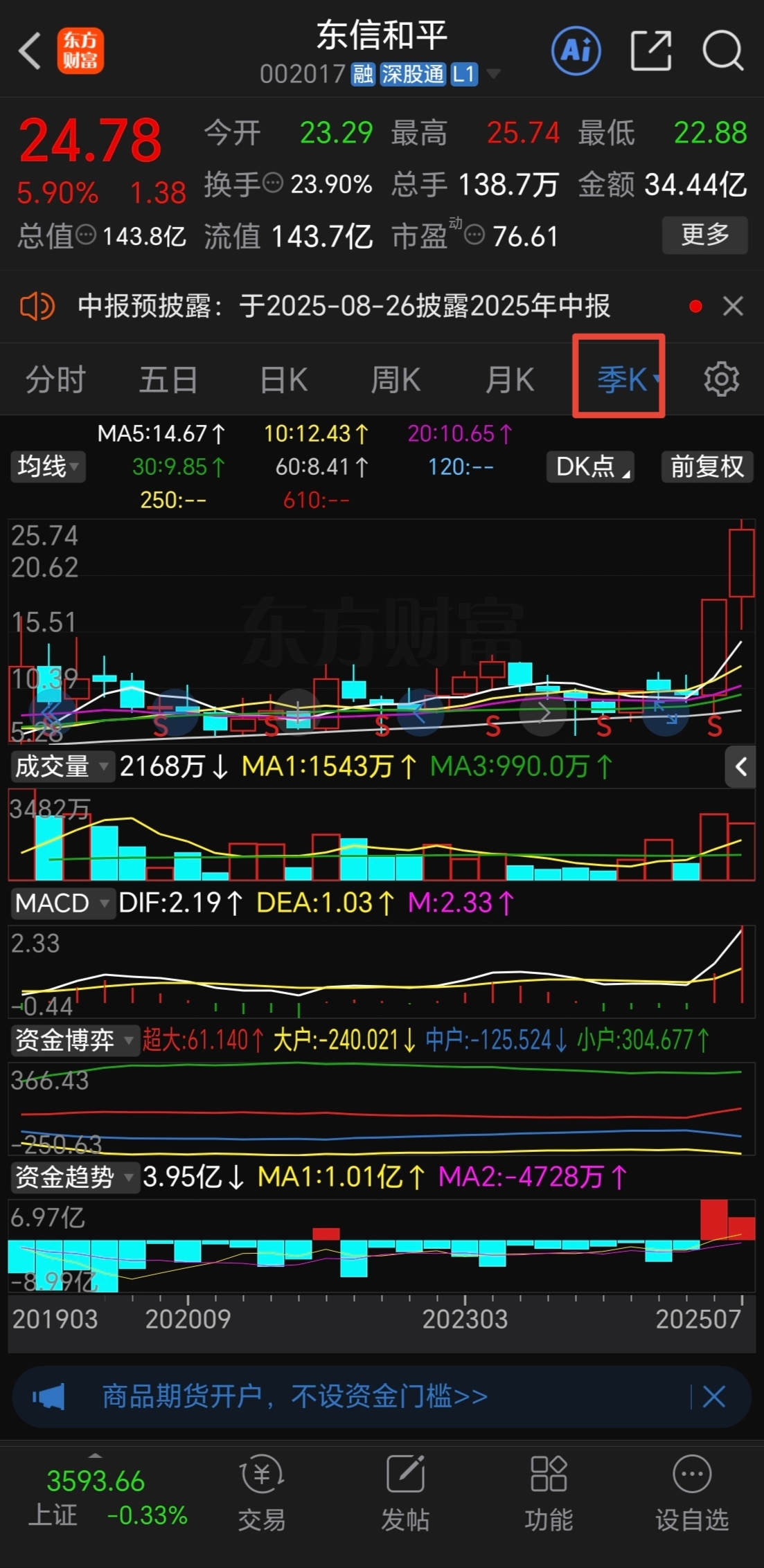Image resolution: width=764 pixels, height=1568 pixels.
Task: Tap the MA5:14.67 value
Action: [161, 434]
